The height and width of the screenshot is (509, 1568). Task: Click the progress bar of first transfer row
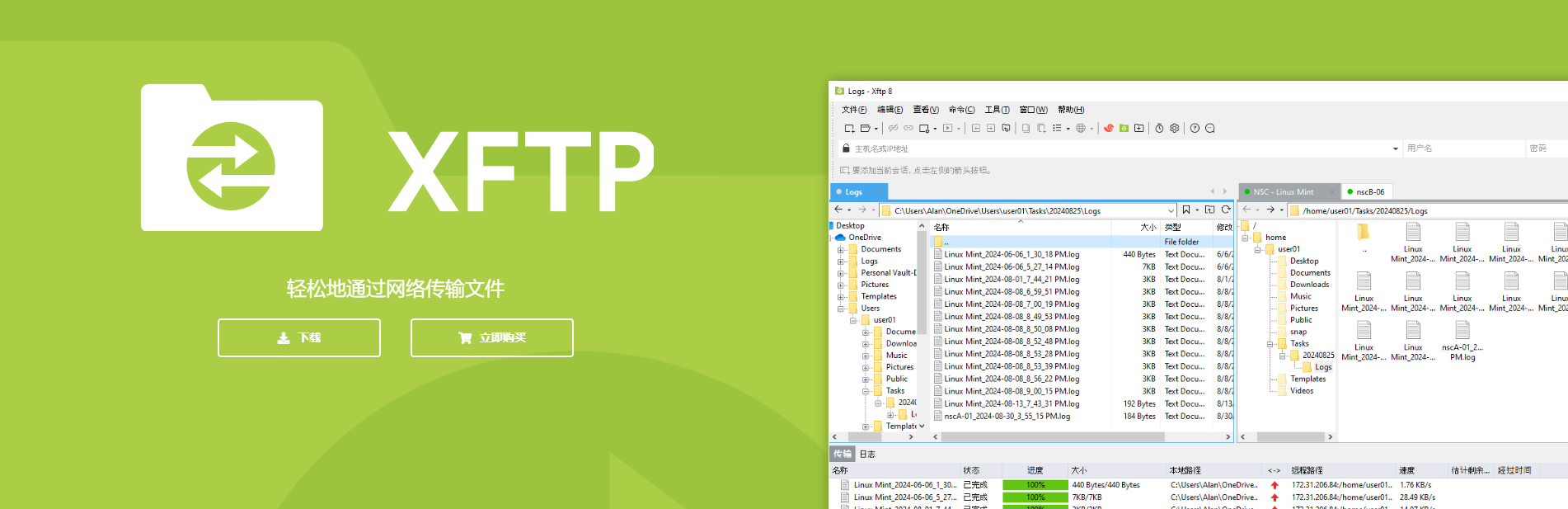pos(1035,485)
